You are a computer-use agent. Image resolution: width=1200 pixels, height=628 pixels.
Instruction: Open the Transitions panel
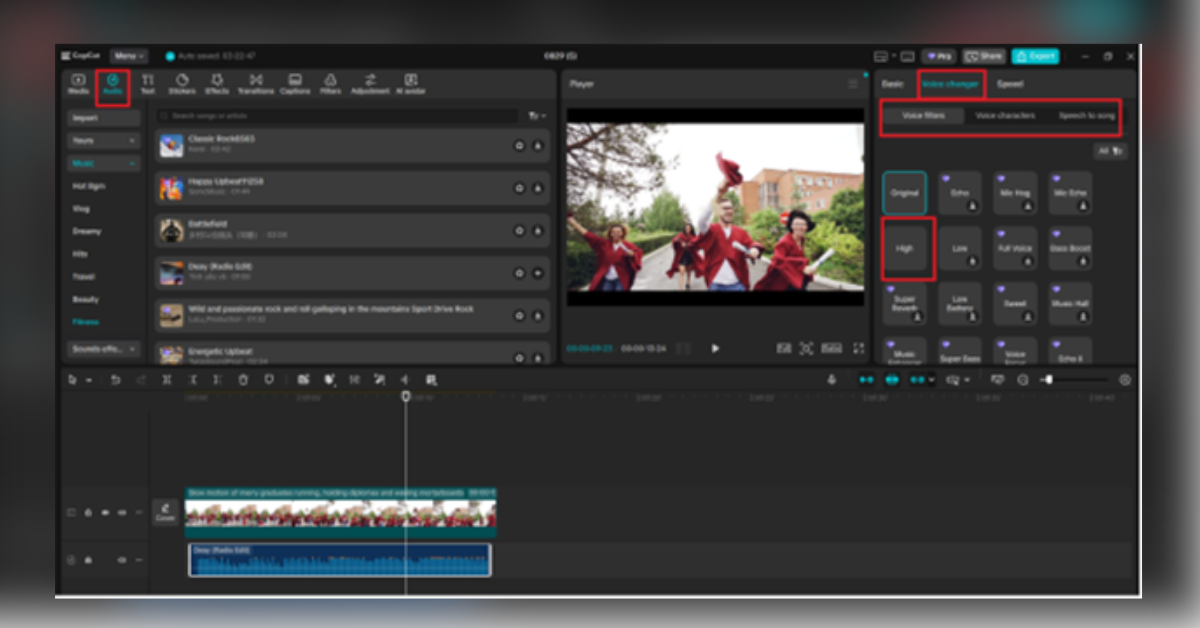point(255,84)
